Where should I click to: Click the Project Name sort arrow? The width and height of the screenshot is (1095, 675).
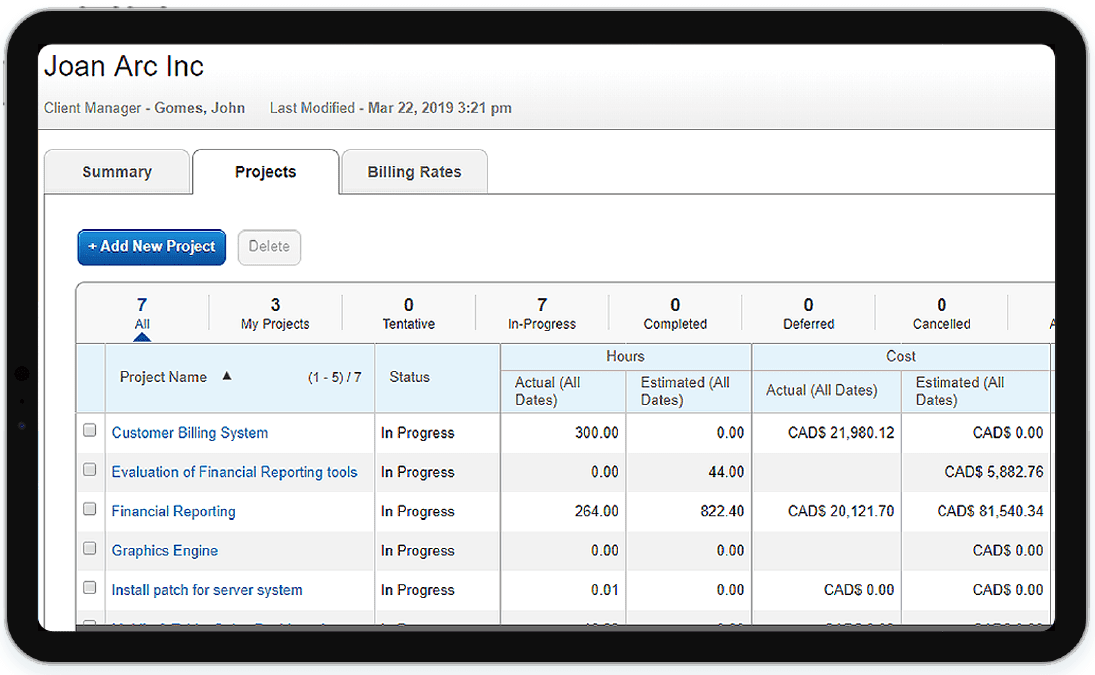(227, 376)
